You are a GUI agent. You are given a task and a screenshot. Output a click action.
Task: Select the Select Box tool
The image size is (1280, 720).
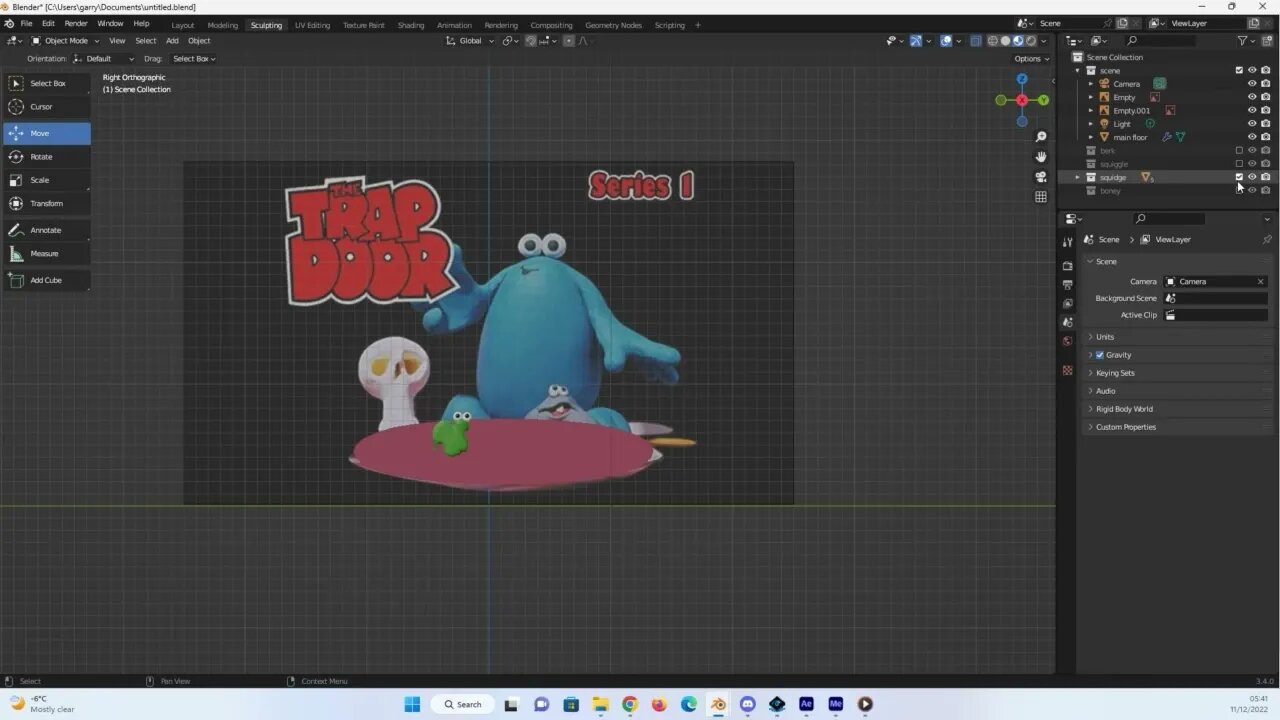(47, 83)
